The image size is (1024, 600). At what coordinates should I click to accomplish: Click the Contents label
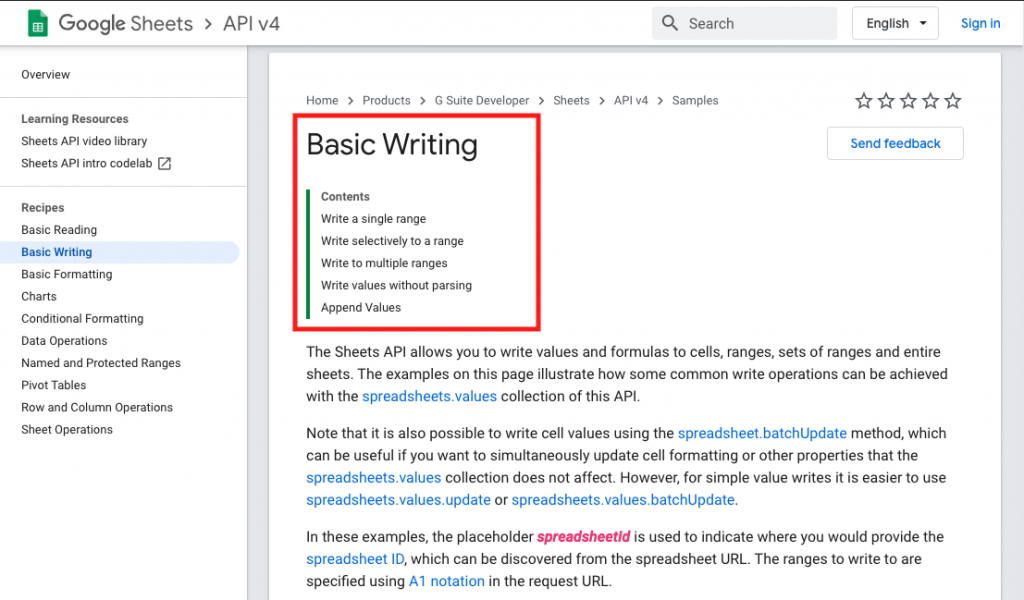point(345,197)
